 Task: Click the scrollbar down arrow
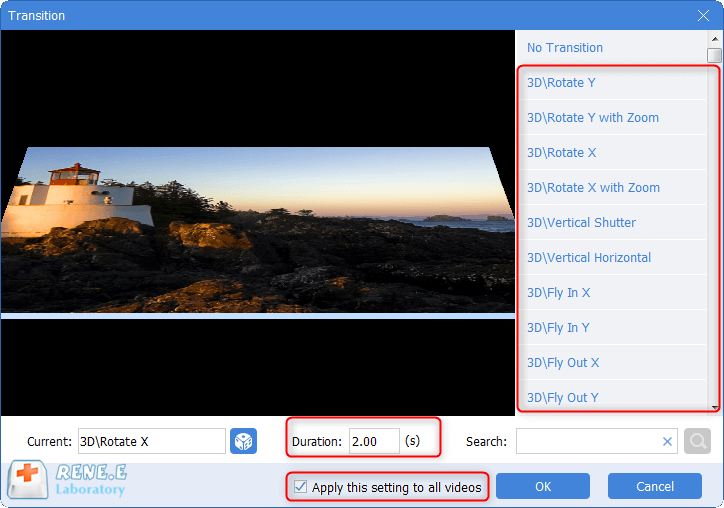(x=714, y=407)
